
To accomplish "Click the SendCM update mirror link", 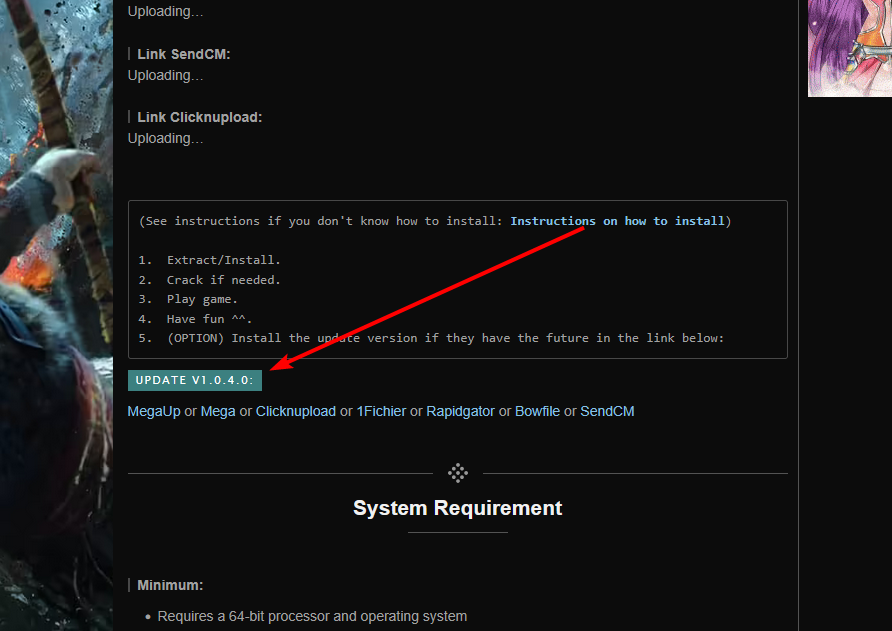I will 607,411.
